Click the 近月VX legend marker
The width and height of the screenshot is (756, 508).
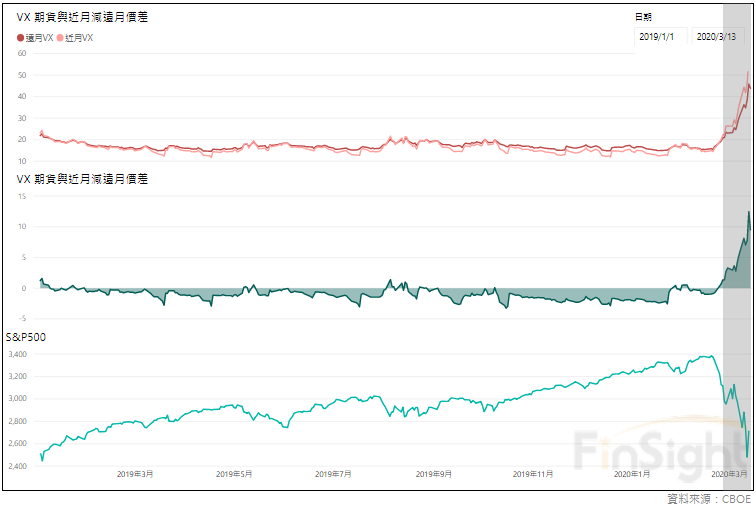pyautogui.click(x=60, y=37)
